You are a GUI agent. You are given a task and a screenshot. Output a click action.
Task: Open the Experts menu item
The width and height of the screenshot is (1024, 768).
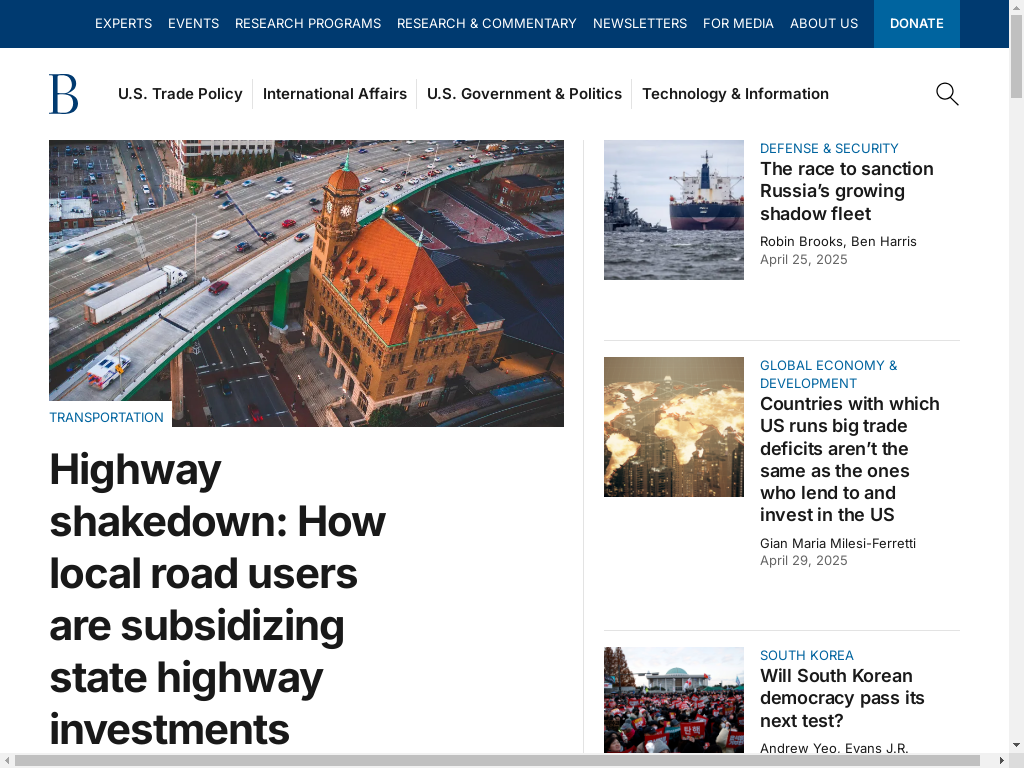click(123, 24)
